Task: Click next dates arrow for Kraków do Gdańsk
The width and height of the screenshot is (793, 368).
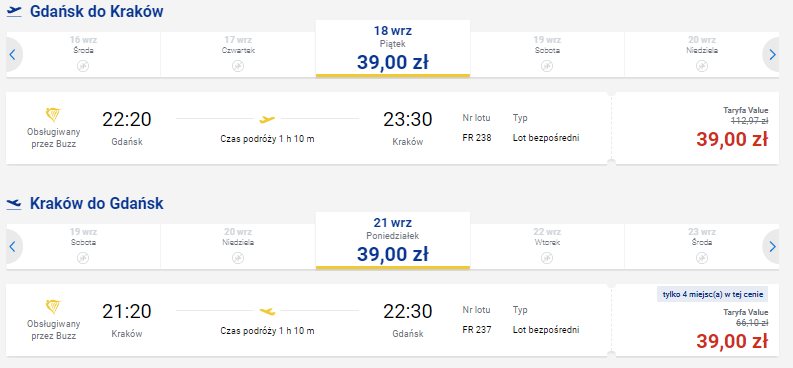Action: click(772, 247)
